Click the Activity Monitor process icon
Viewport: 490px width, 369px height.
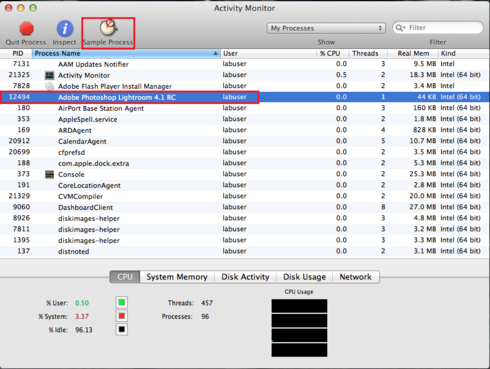click(x=49, y=75)
